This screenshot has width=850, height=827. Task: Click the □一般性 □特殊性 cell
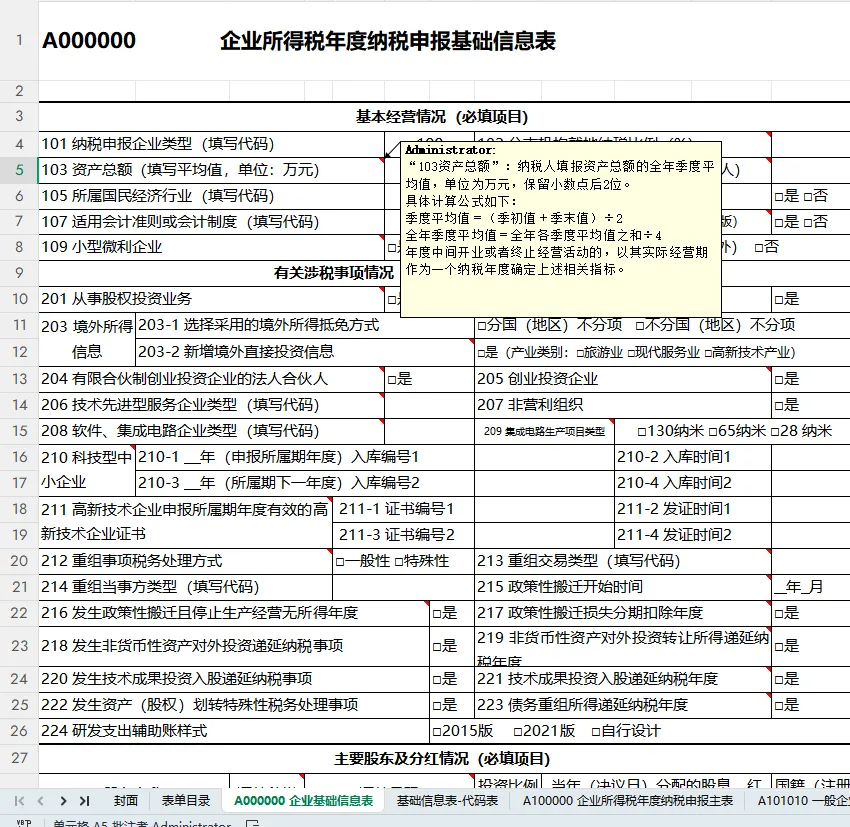[x=403, y=561]
